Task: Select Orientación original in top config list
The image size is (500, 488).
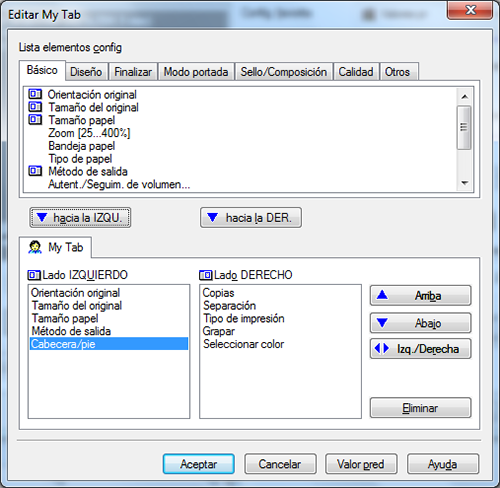Action: click(x=92, y=94)
